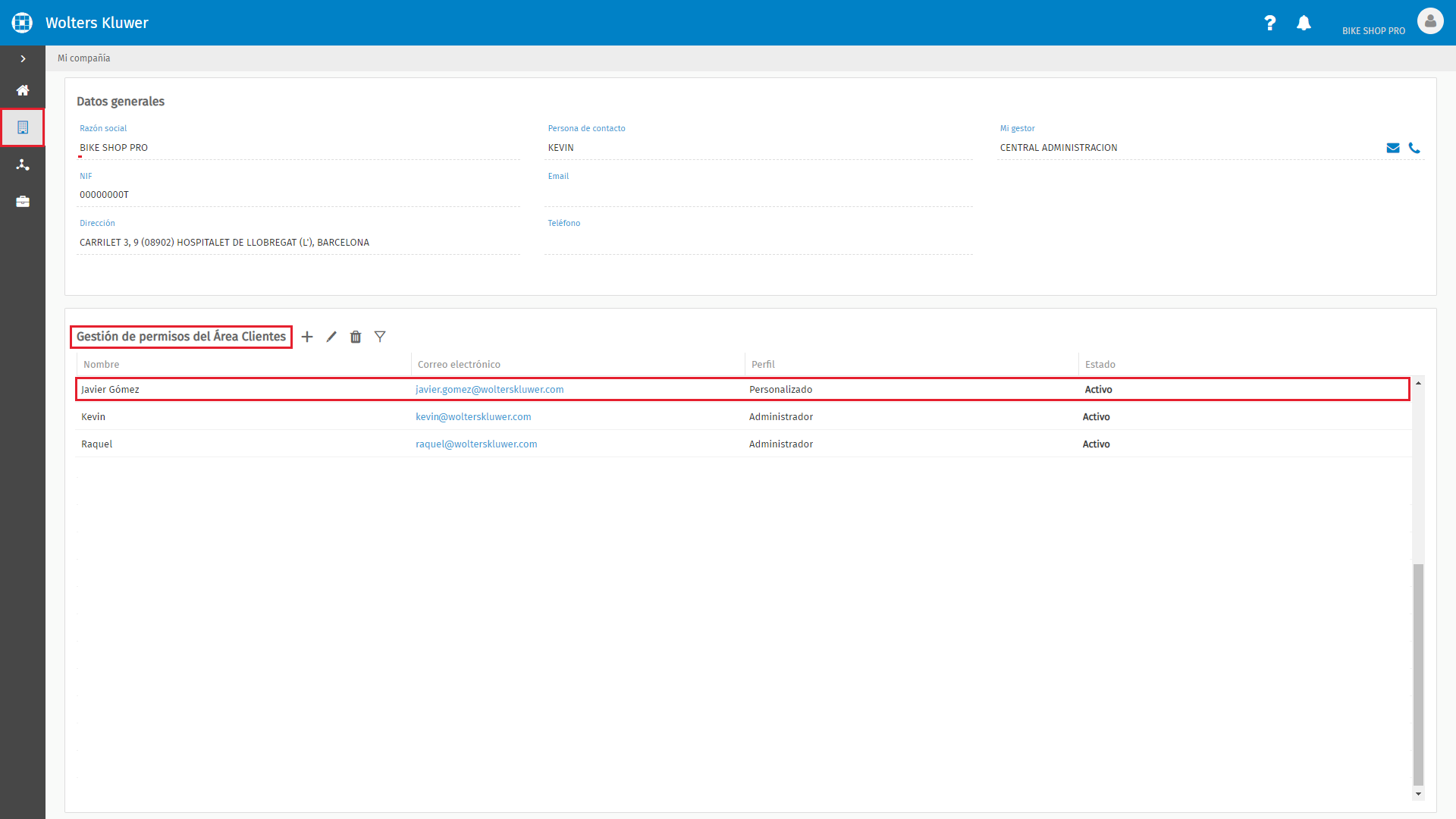The image size is (1456, 819).
Task: Edit selected user with pencil icon
Action: tap(331, 337)
